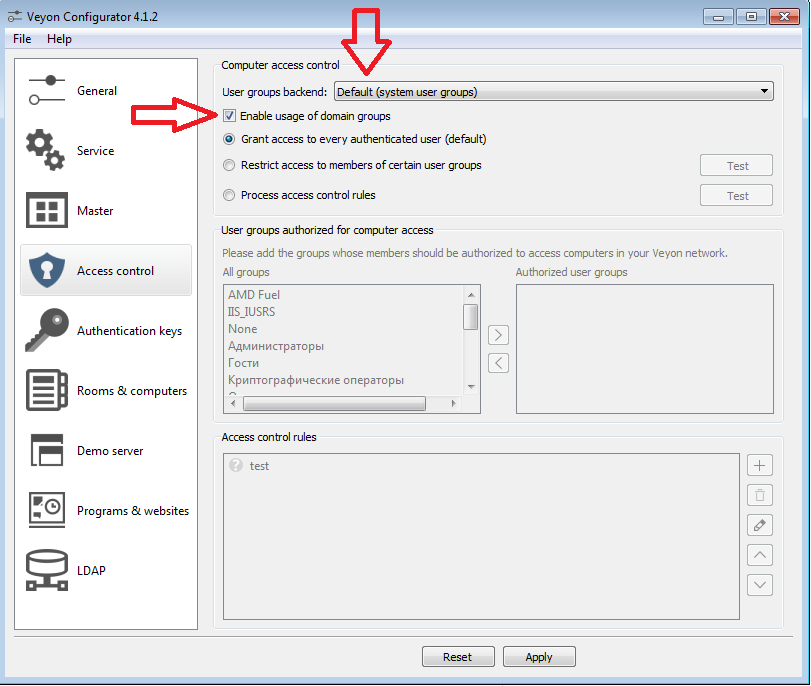Select the Service sidebar icon
This screenshot has width=811, height=686.
tap(95, 150)
